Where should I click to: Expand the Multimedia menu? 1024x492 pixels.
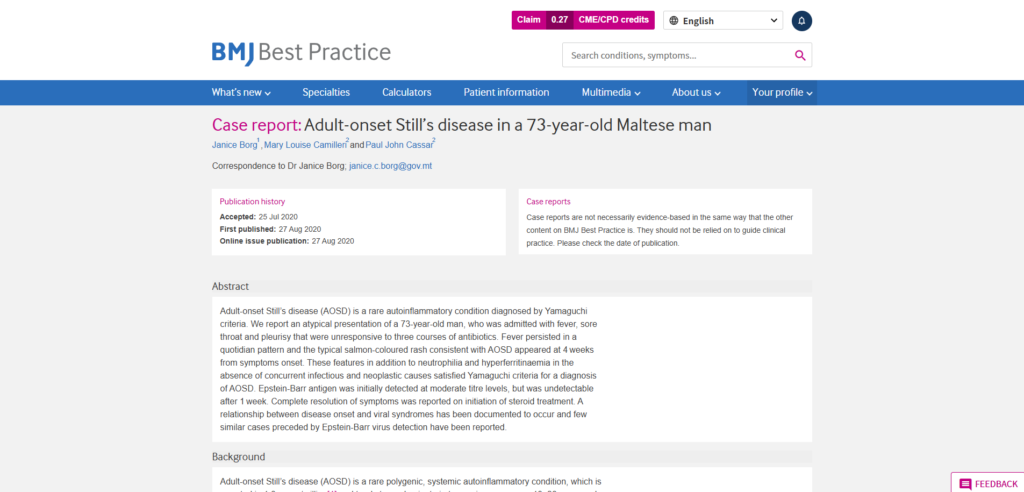(612, 92)
